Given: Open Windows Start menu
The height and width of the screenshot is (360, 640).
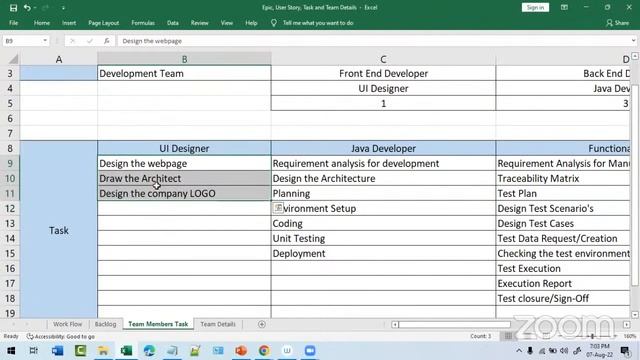Looking at the screenshot, I should 11,351.
